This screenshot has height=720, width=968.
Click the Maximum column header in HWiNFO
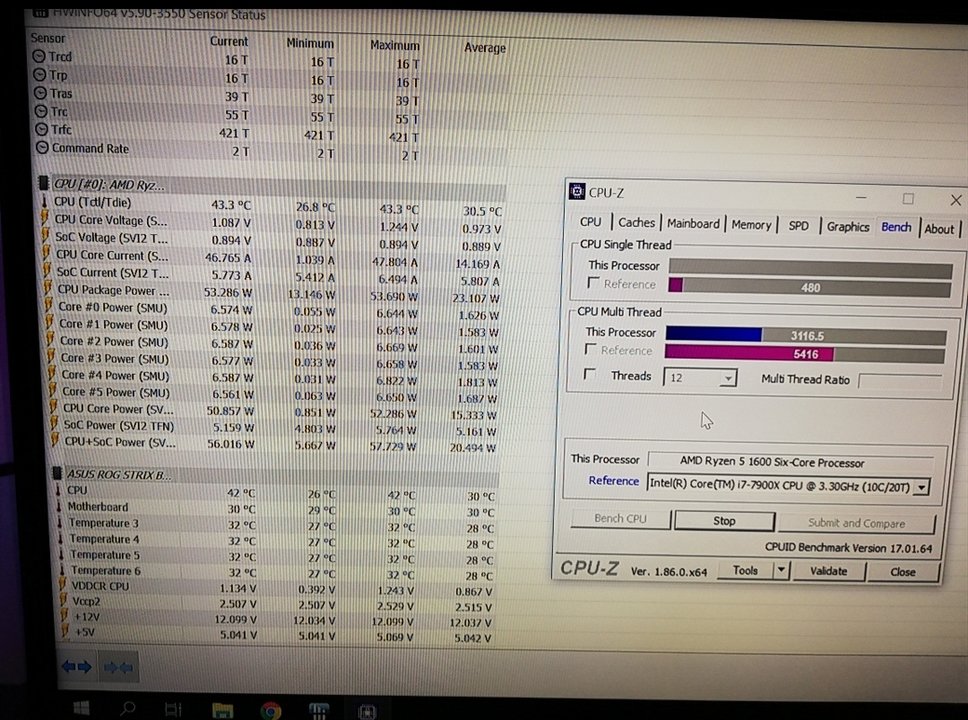(394, 45)
